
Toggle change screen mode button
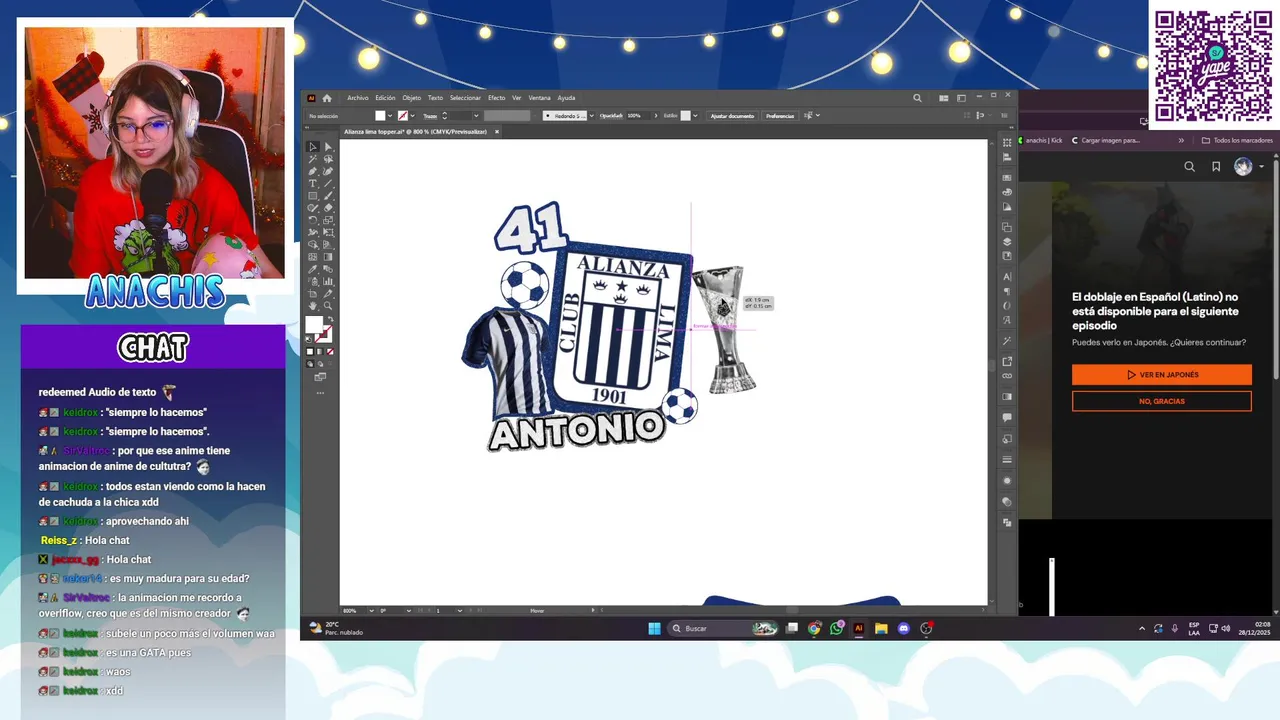pos(320,376)
